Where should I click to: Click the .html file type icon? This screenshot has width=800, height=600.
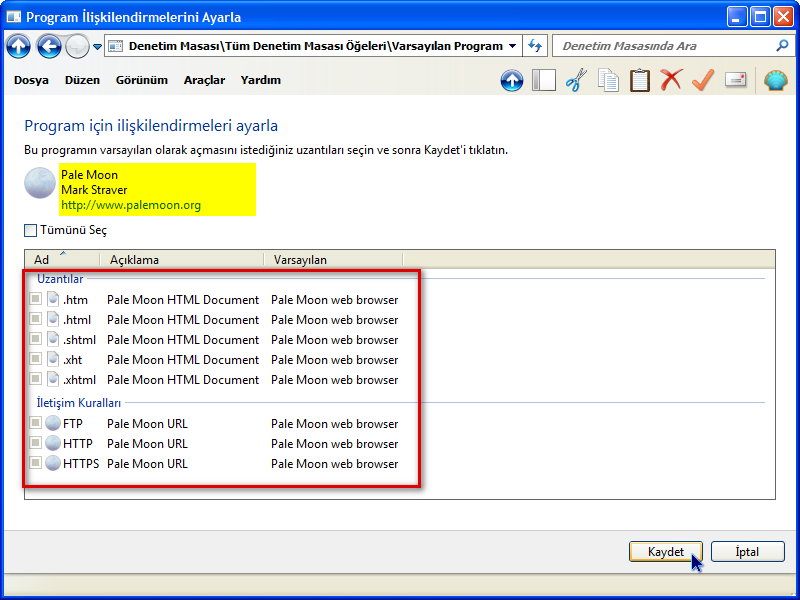coord(53,319)
